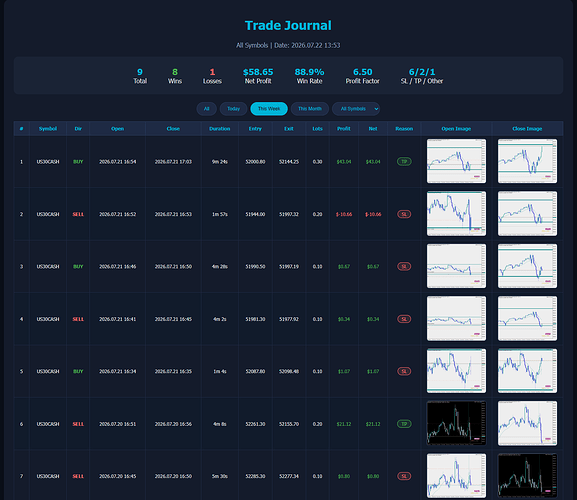This screenshot has width=577, height=500.
Task: View trade 2 open chart thumbnail
Action: point(456,214)
